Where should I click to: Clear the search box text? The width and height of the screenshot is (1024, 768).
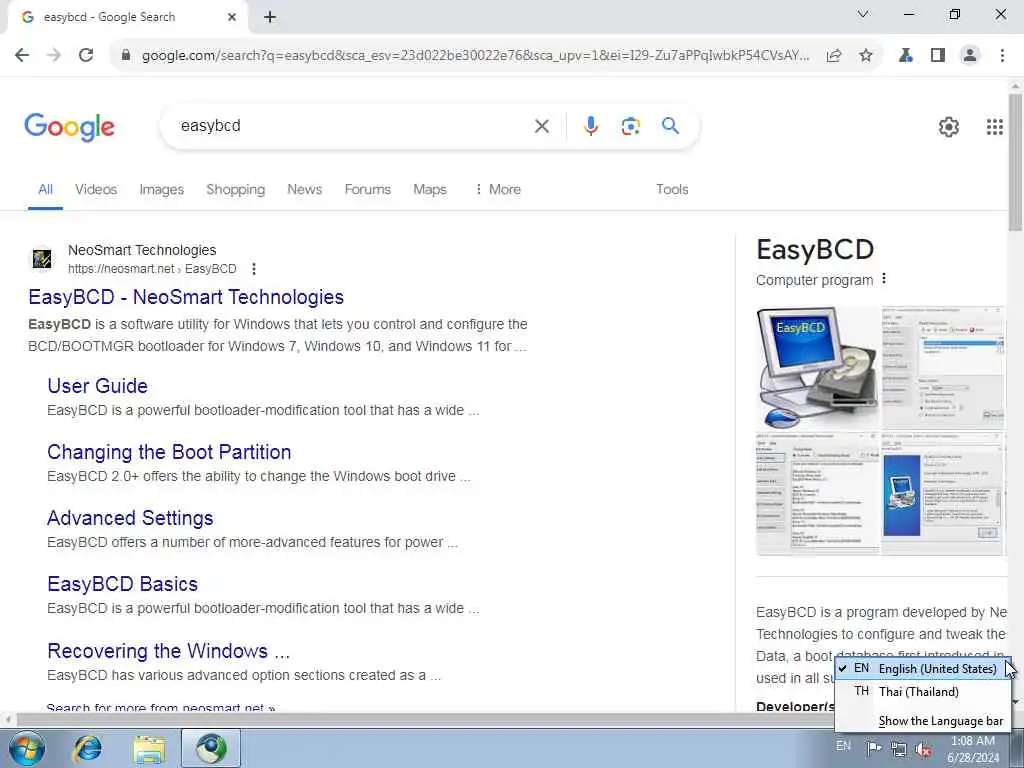click(541, 126)
